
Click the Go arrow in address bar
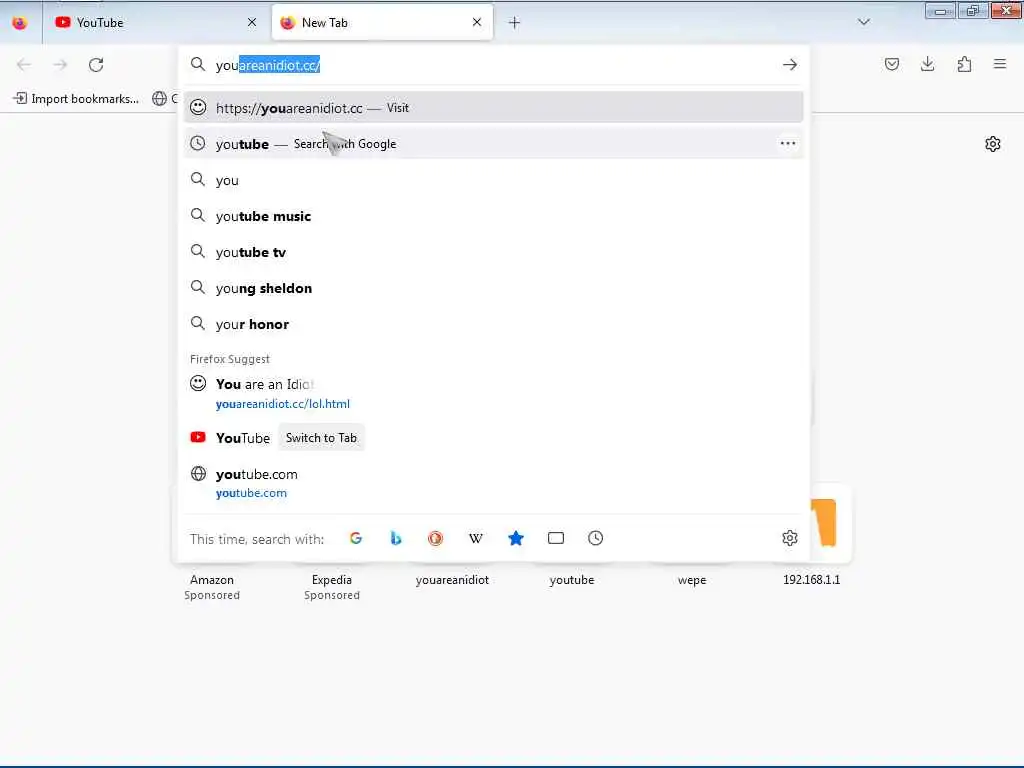pos(790,65)
